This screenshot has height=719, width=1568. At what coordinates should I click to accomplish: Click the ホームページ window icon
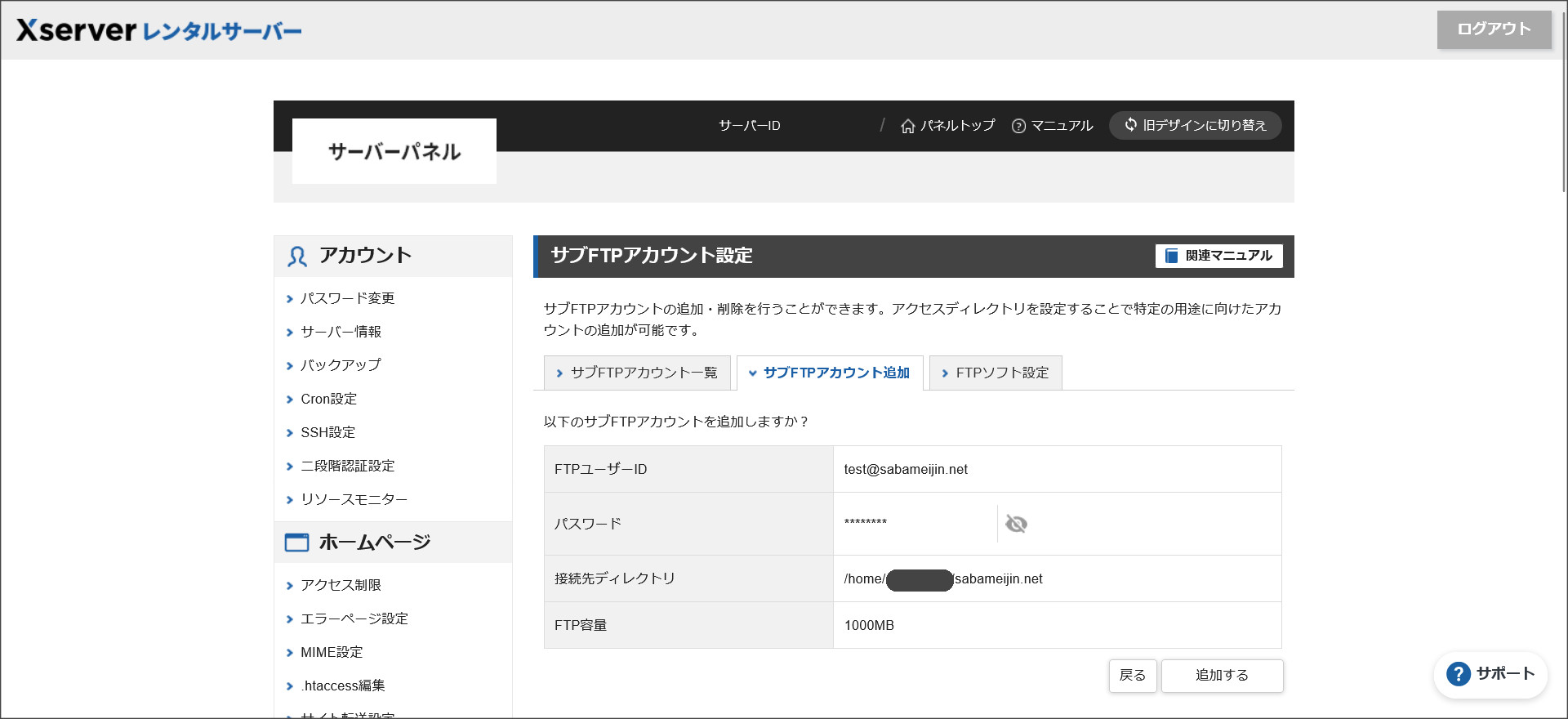[x=296, y=543]
